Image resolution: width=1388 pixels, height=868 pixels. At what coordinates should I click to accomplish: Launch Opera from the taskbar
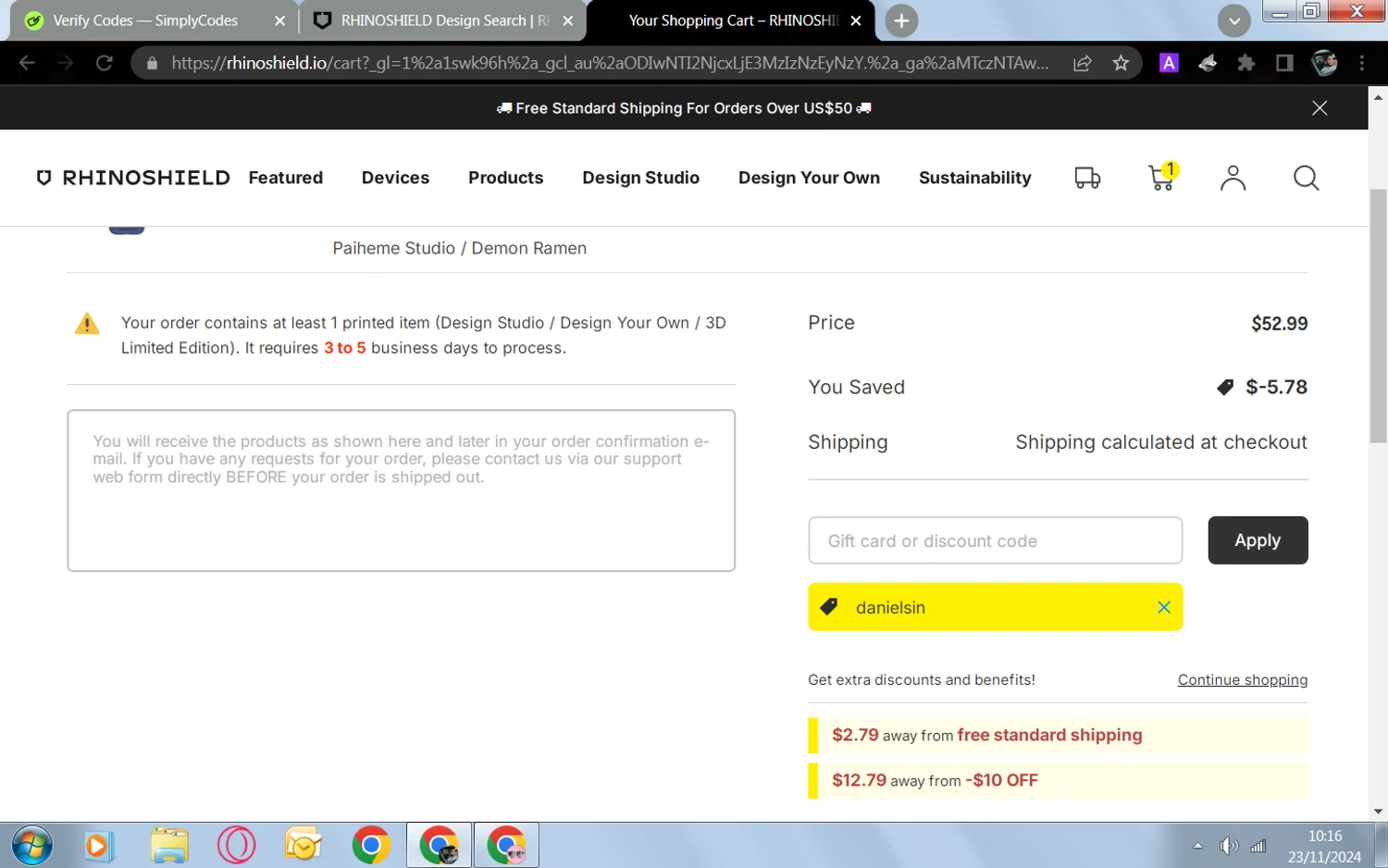[x=236, y=845]
